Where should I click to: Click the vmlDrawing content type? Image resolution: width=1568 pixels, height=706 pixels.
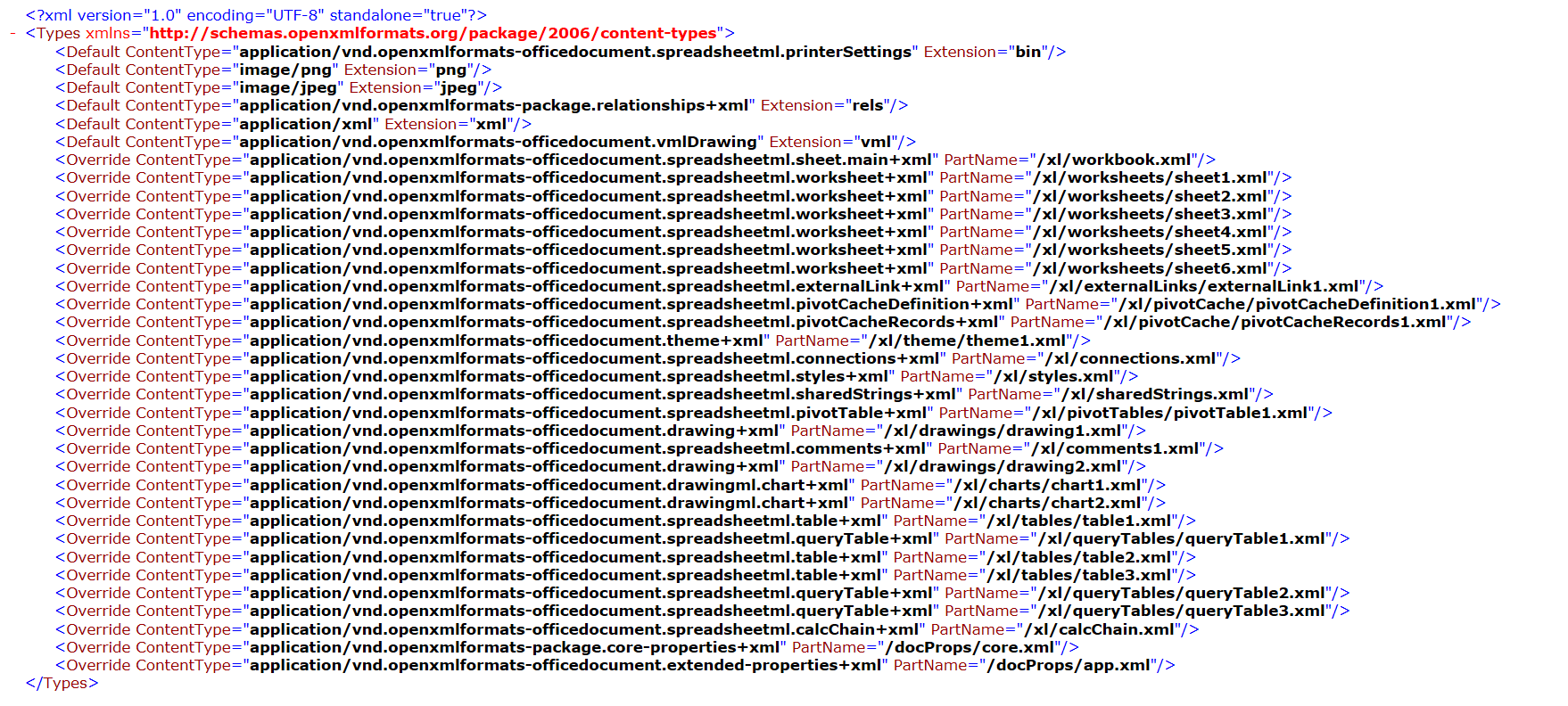[499, 142]
